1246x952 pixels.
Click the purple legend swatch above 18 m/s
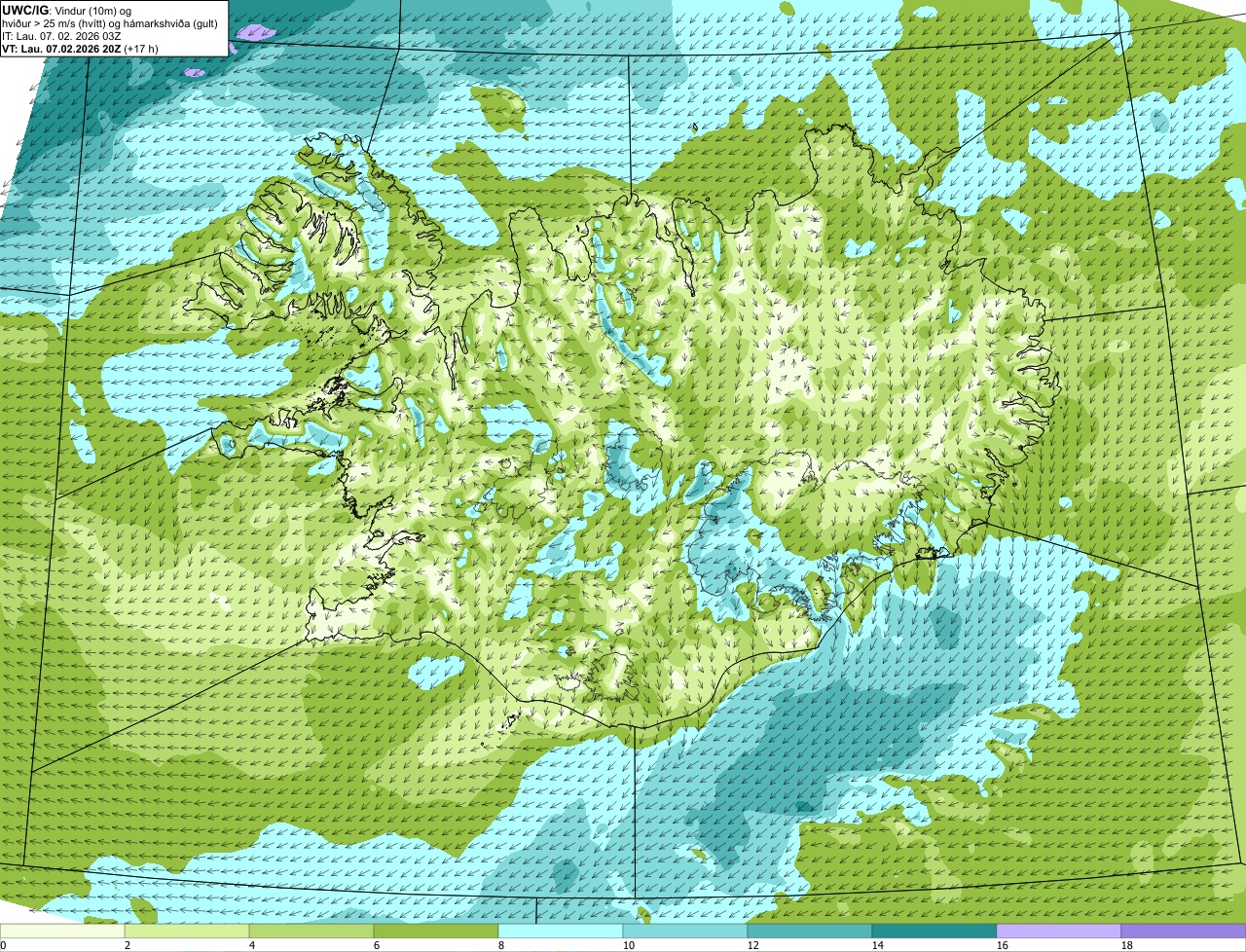coord(1184,932)
